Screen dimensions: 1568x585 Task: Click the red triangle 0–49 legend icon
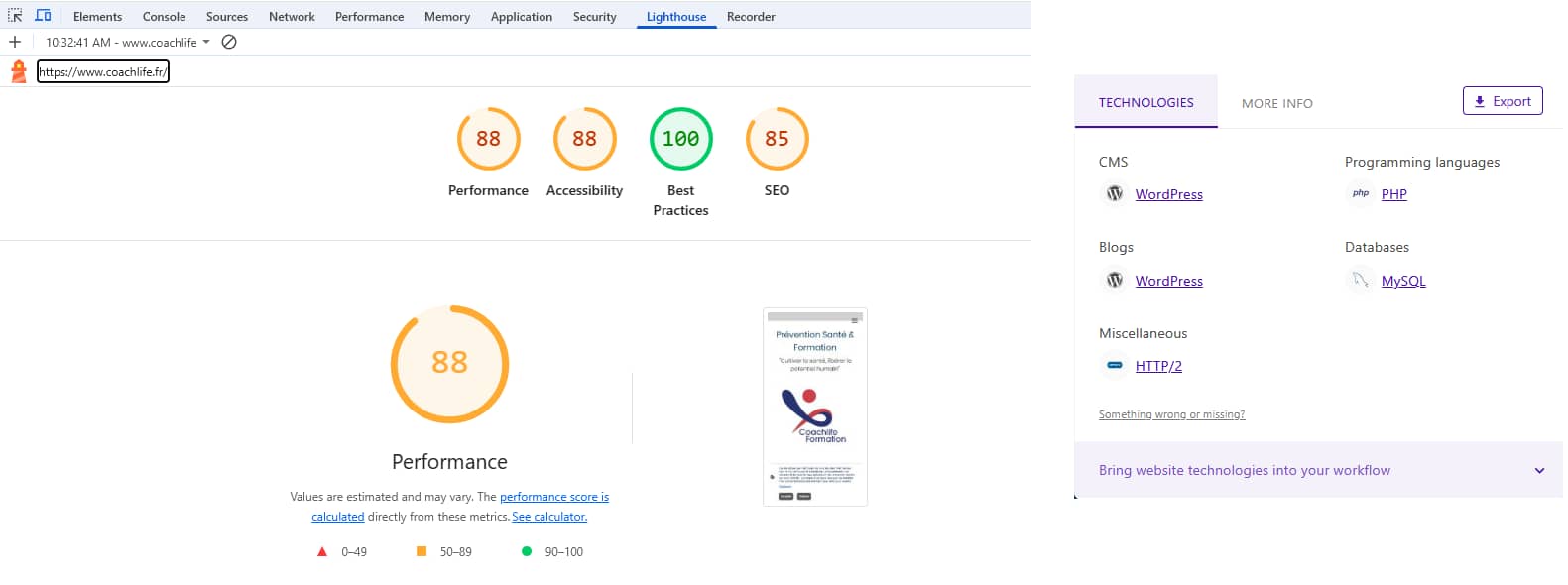coord(321,551)
